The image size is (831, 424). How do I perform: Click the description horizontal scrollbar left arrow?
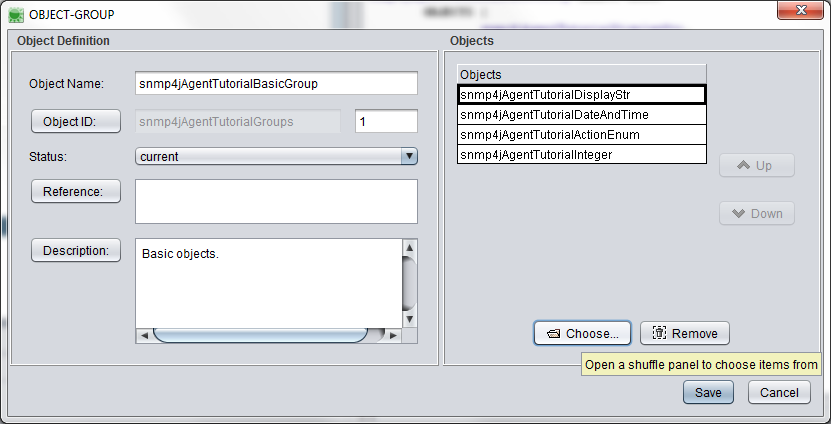click(144, 335)
